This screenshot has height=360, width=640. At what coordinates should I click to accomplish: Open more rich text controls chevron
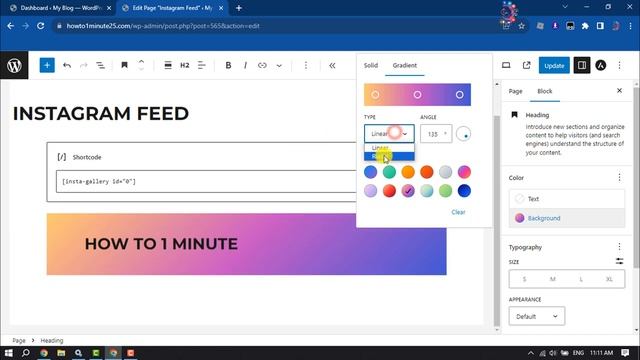[279, 65]
